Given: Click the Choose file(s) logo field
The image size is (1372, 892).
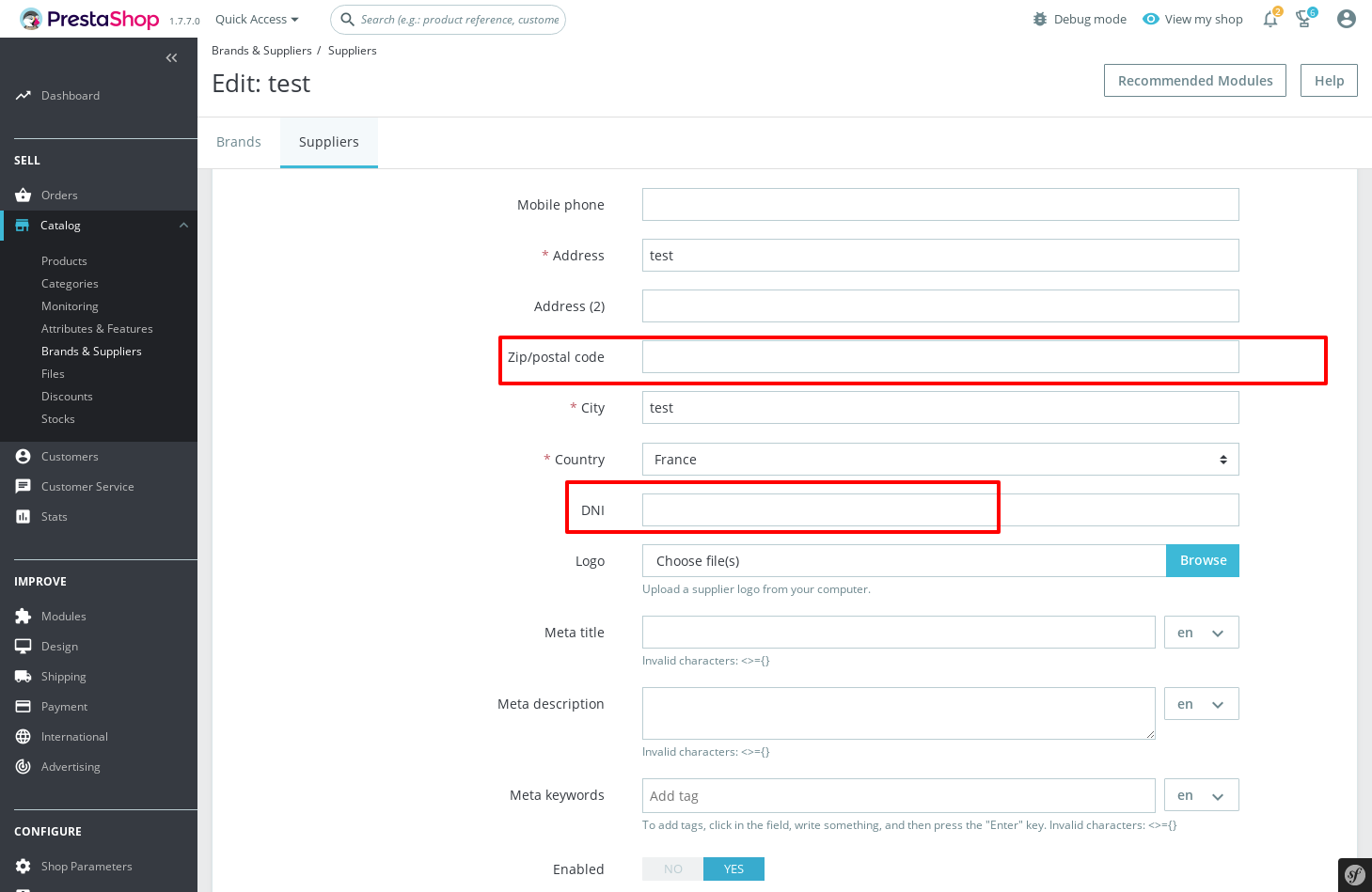Looking at the screenshot, I should [904, 561].
